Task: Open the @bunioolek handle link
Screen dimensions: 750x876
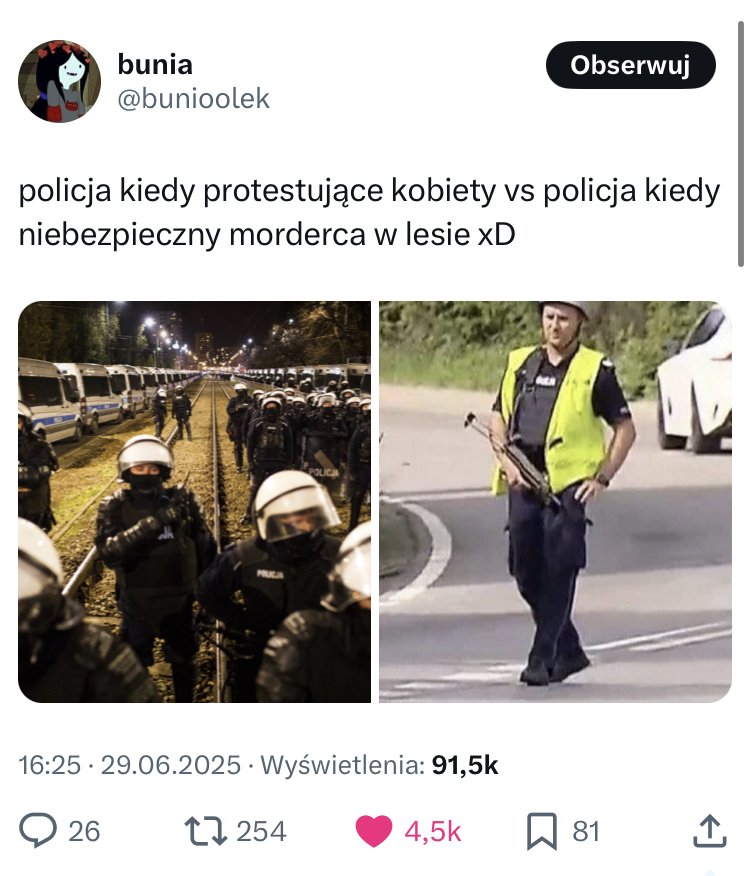Action: tap(193, 99)
